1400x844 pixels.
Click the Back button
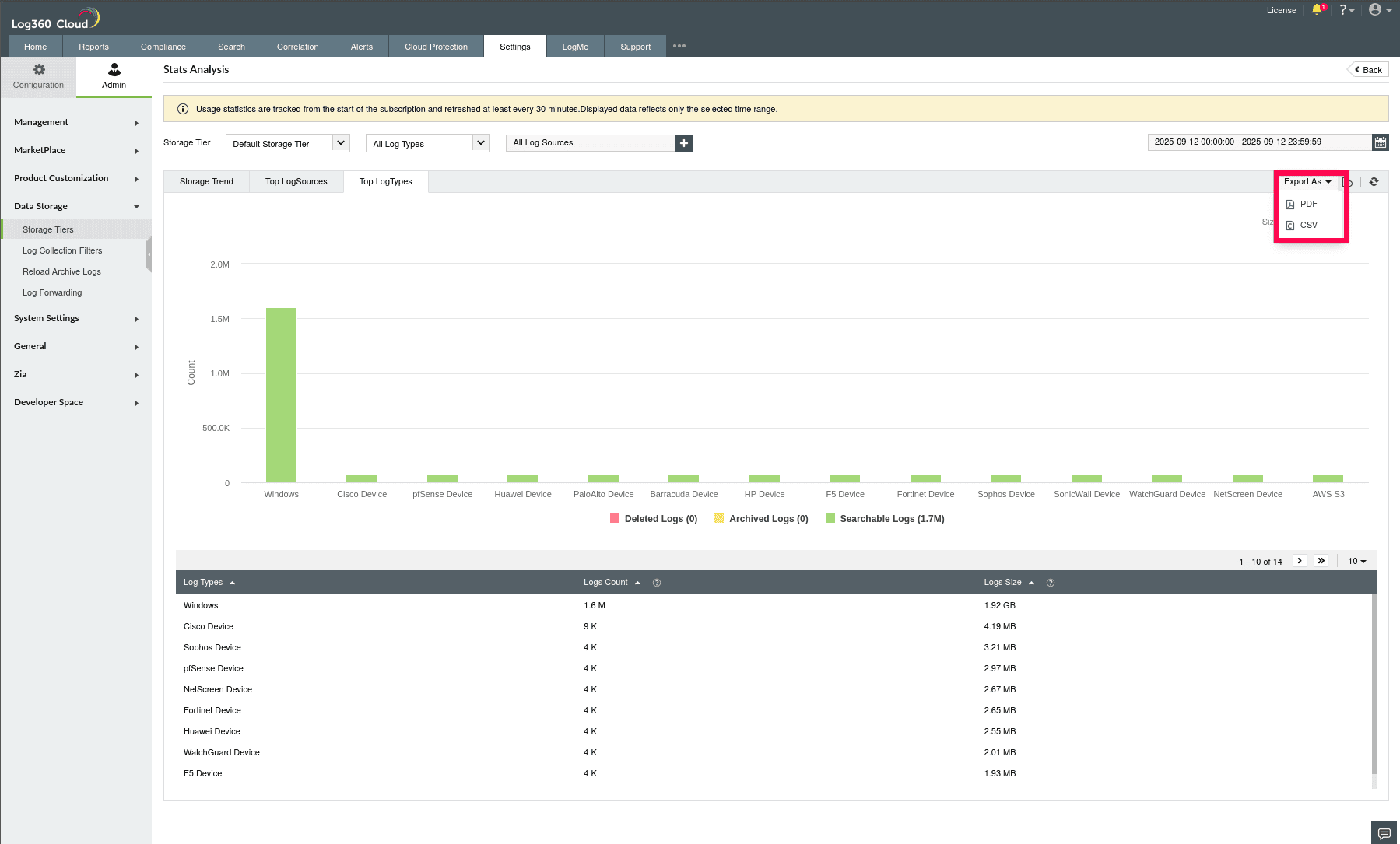(x=1368, y=70)
